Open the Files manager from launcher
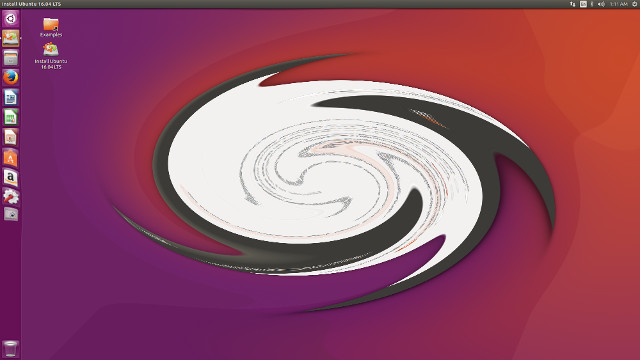The height and width of the screenshot is (360, 640). (x=11, y=58)
